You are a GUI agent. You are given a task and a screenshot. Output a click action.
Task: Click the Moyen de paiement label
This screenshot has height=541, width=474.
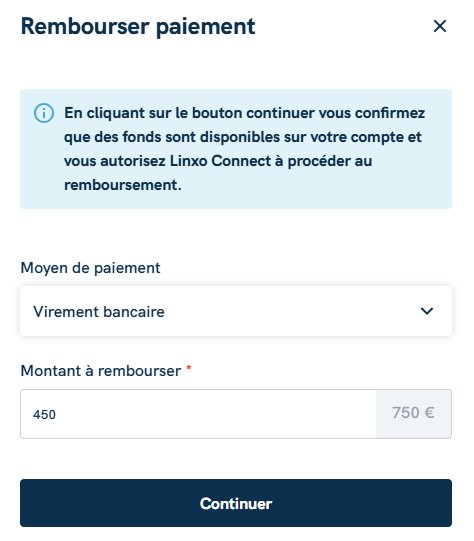[90, 268]
